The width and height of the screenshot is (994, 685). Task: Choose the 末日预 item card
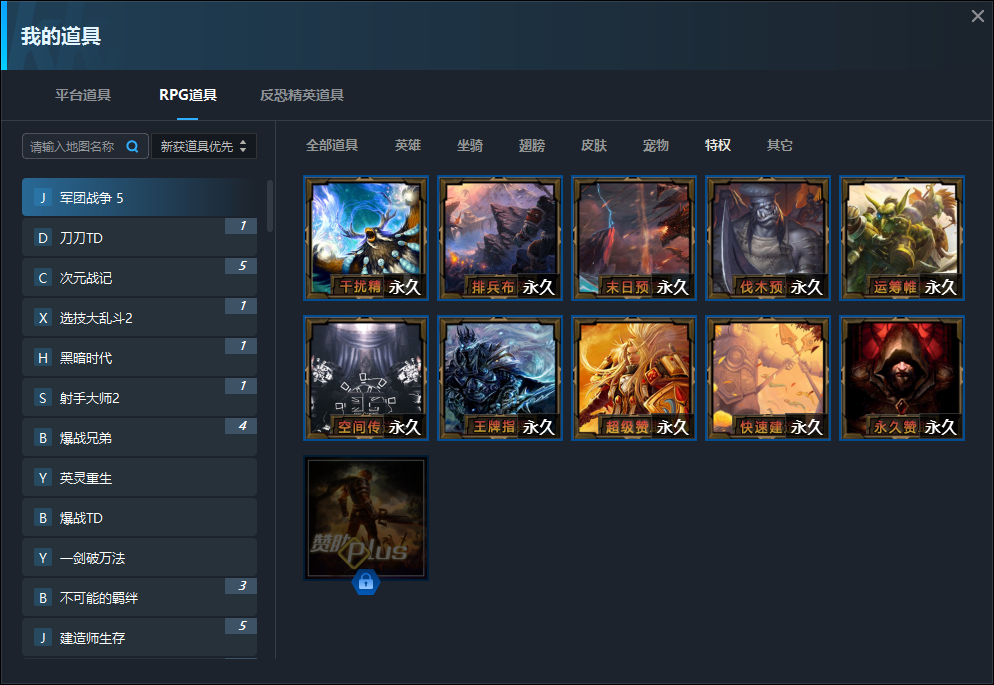(634, 238)
